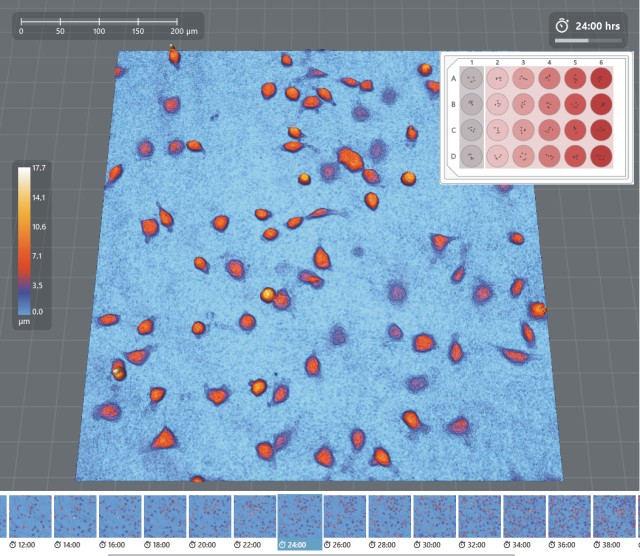Select the highlighted 24:00 timepoint thumbnail
This screenshot has width=640, height=556.
[300, 517]
